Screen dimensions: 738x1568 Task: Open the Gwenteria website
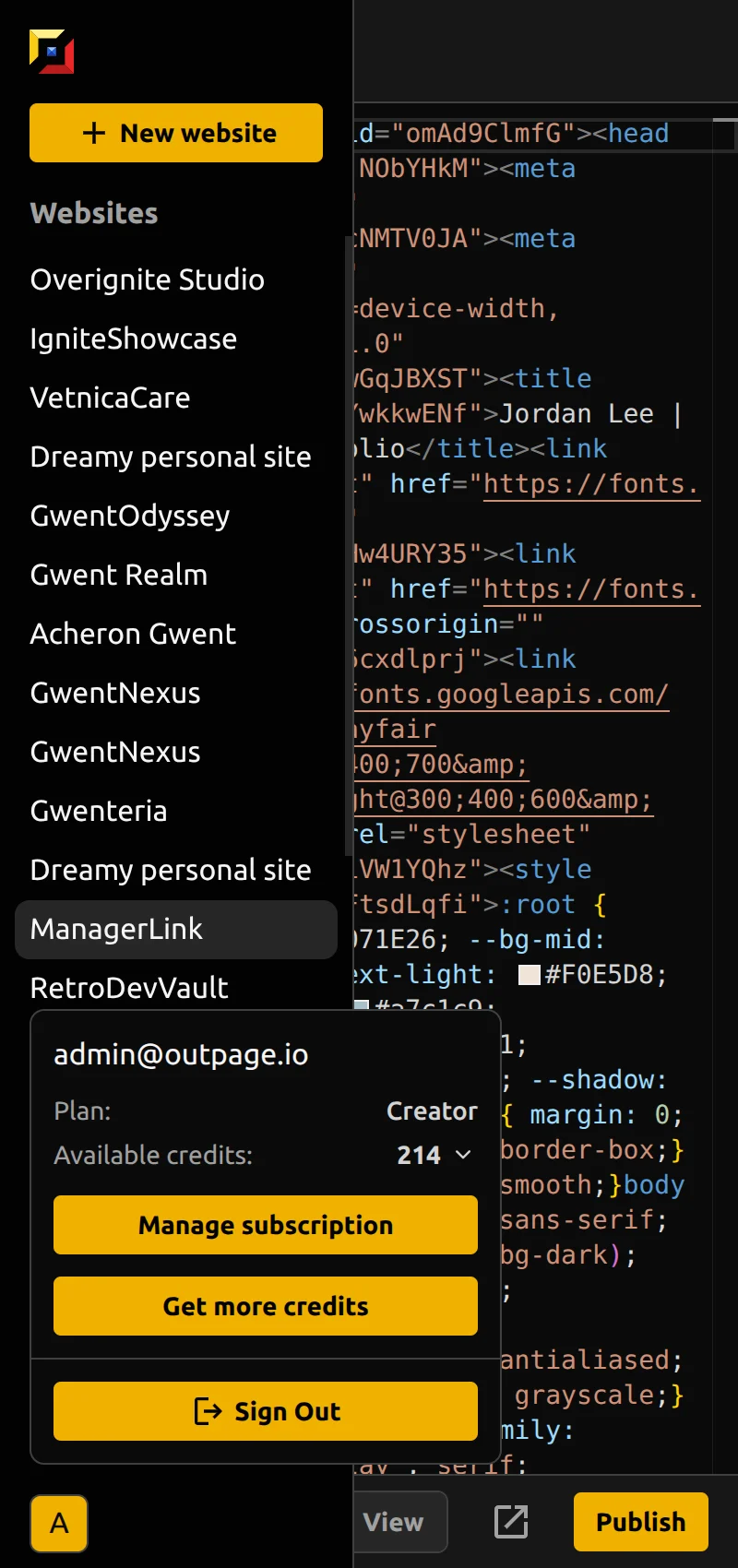point(99,811)
